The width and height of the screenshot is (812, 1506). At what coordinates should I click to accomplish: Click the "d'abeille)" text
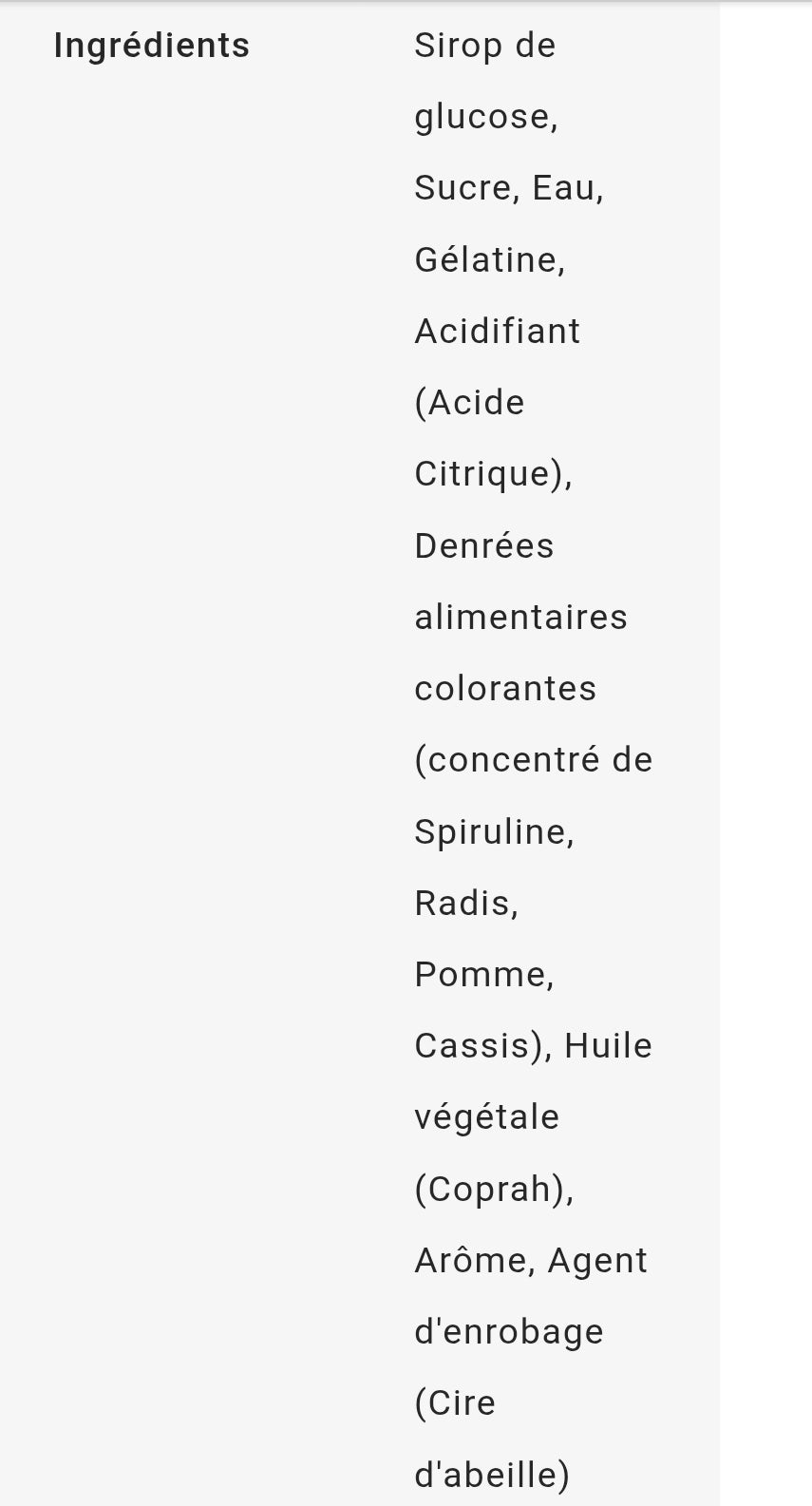point(492,1476)
